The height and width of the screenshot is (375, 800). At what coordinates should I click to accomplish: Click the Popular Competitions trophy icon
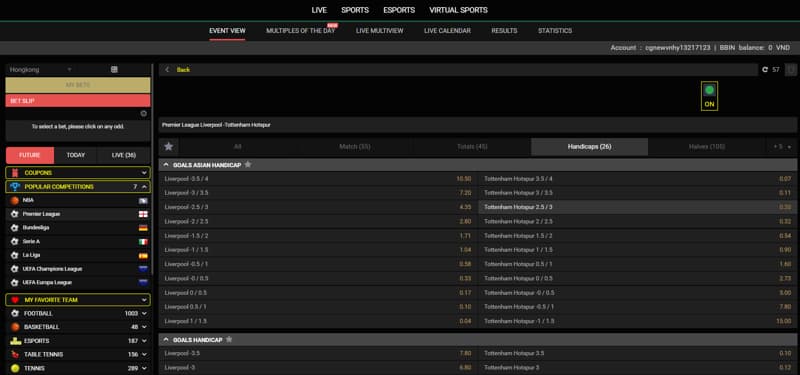pyautogui.click(x=15, y=187)
